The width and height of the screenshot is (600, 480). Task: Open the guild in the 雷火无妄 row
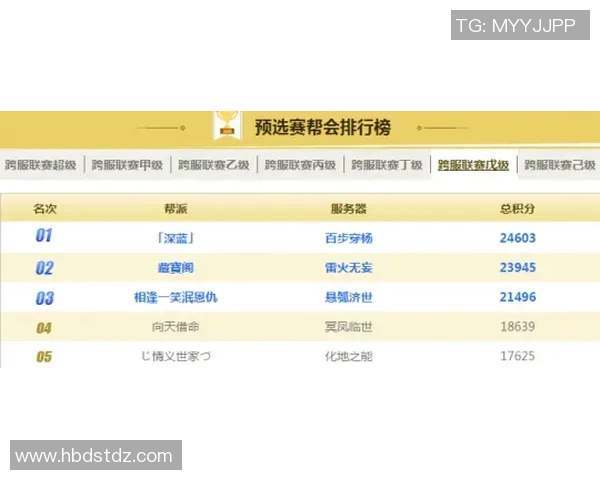click(176, 268)
